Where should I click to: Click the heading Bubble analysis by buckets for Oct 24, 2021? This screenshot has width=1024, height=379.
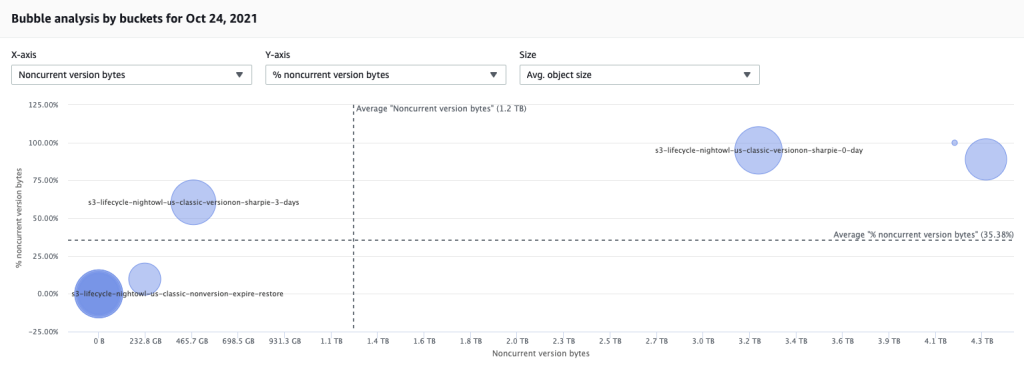tap(134, 19)
